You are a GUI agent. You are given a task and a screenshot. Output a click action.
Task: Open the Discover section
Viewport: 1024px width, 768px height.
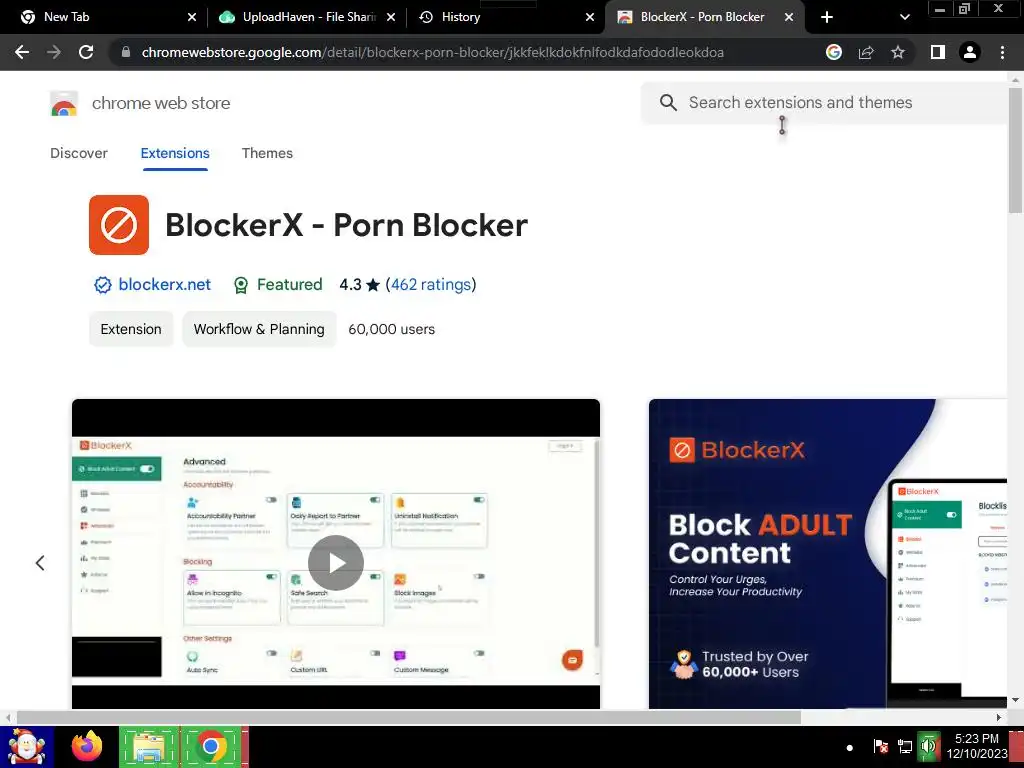pos(79,153)
